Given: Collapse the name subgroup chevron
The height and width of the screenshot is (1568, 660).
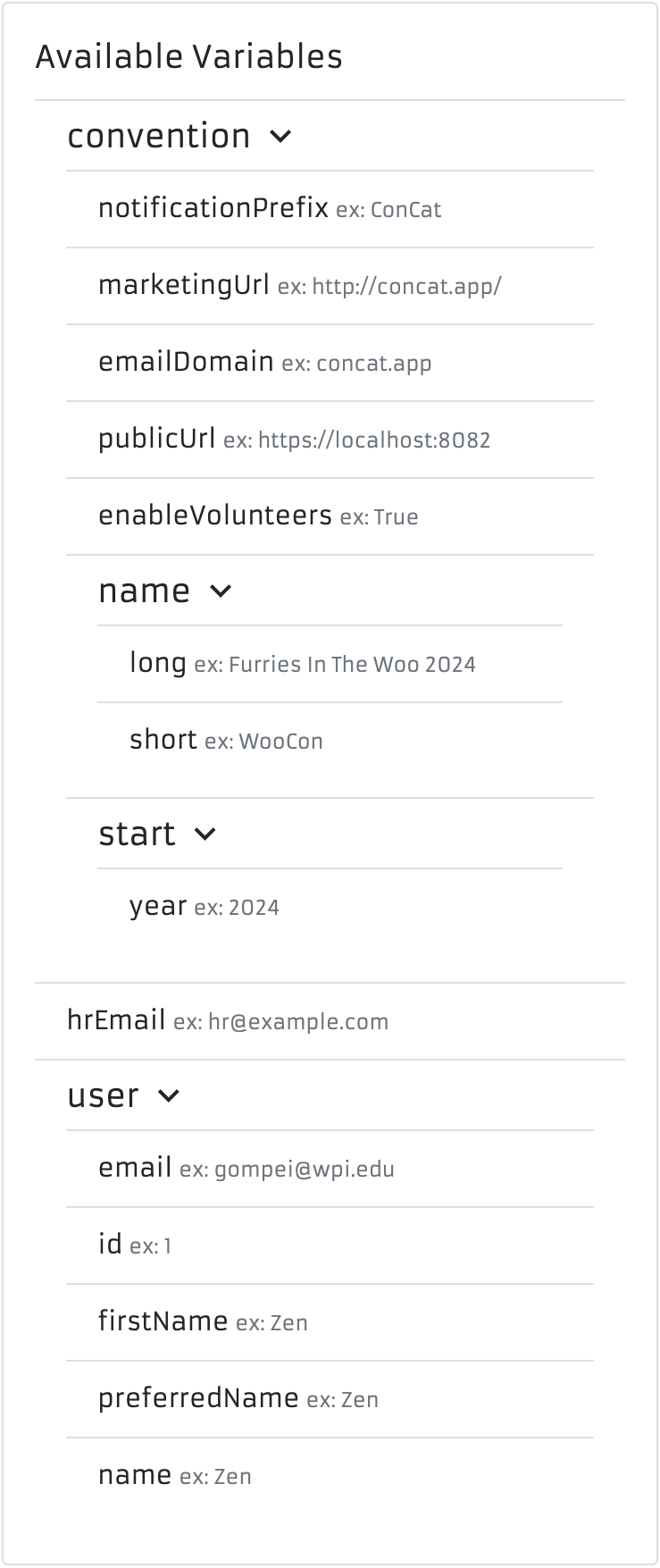Looking at the screenshot, I should pyautogui.click(x=220, y=591).
